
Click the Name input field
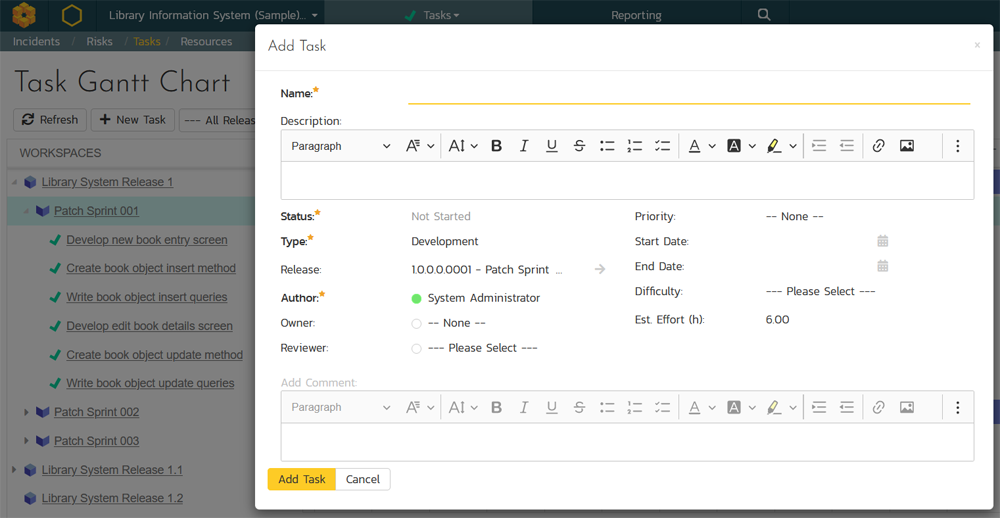tap(688, 93)
